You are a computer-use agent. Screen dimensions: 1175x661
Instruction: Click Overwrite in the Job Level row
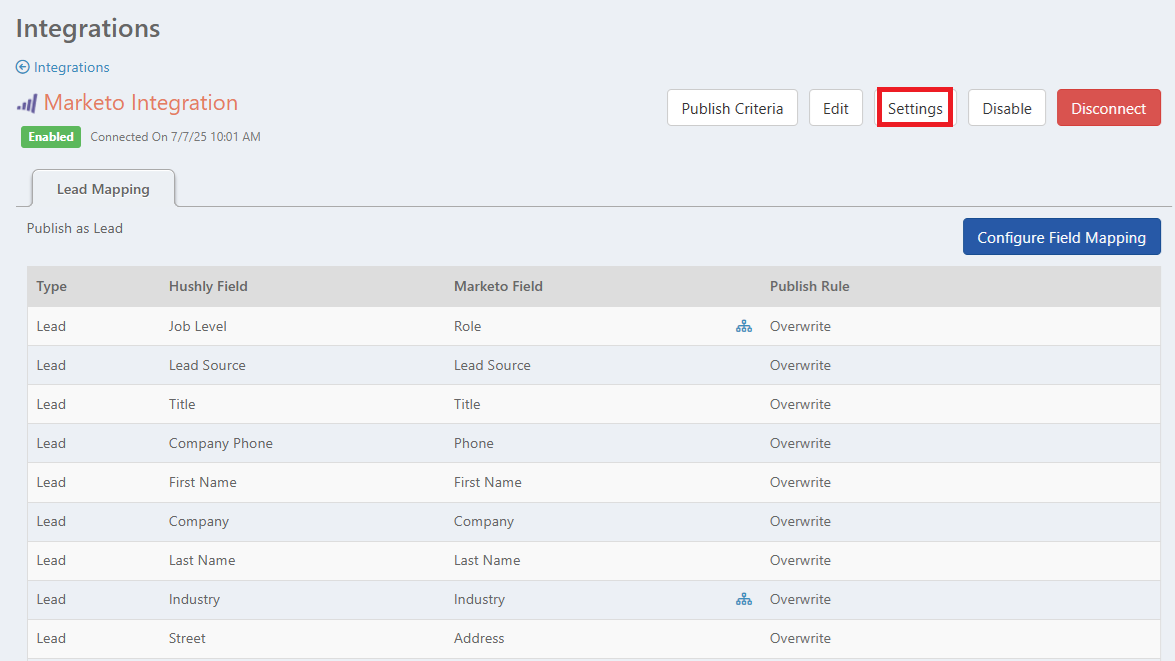point(800,326)
